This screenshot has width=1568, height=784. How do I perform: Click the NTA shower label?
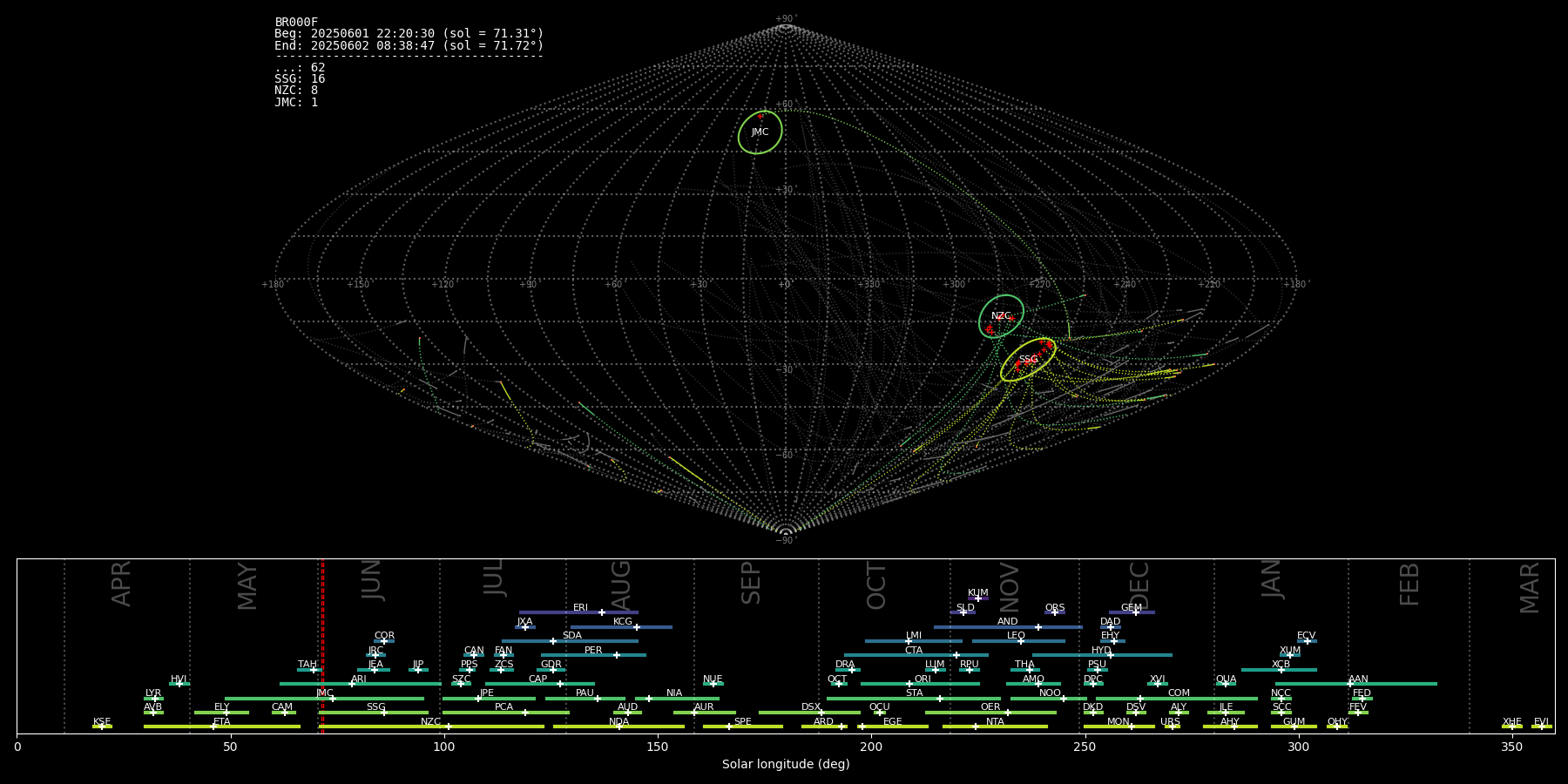click(x=995, y=722)
